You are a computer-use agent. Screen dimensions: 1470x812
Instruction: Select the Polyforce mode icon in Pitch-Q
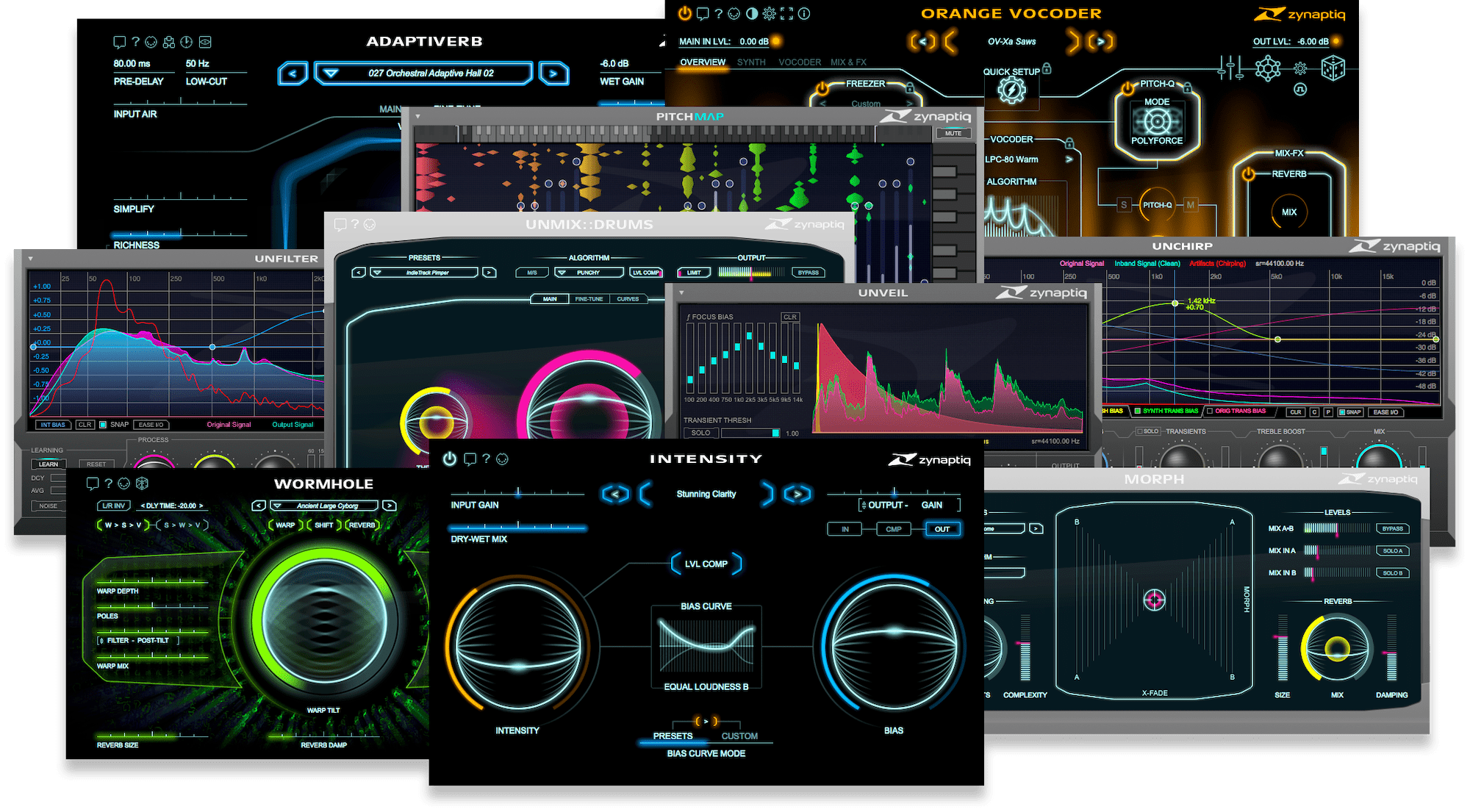coord(1157,122)
